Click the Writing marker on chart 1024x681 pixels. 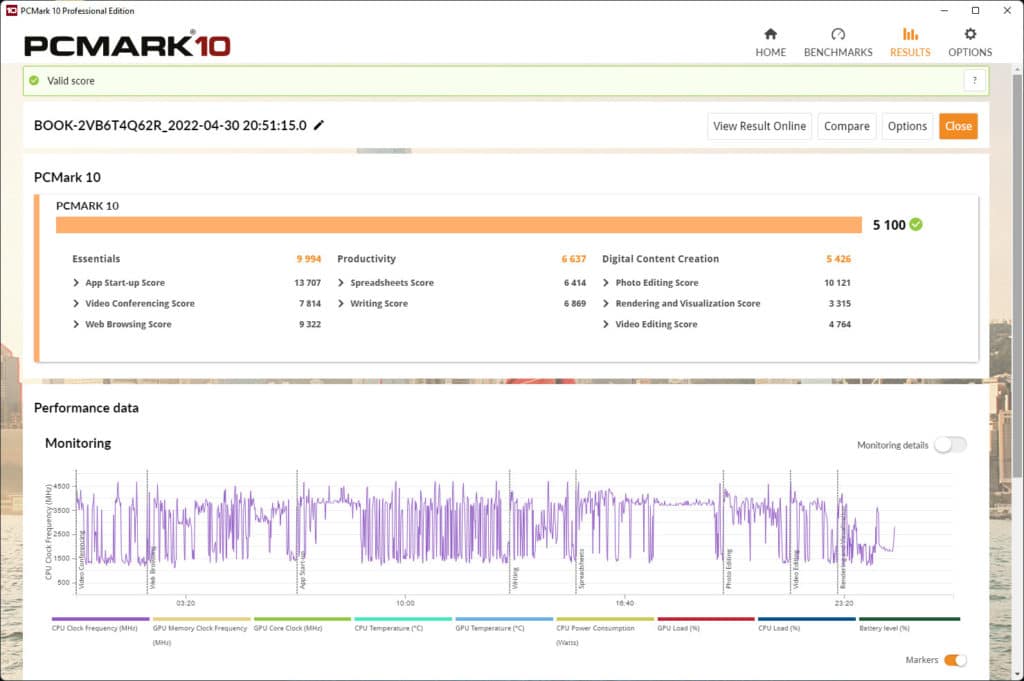pyautogui.click(x=515, y=578)
